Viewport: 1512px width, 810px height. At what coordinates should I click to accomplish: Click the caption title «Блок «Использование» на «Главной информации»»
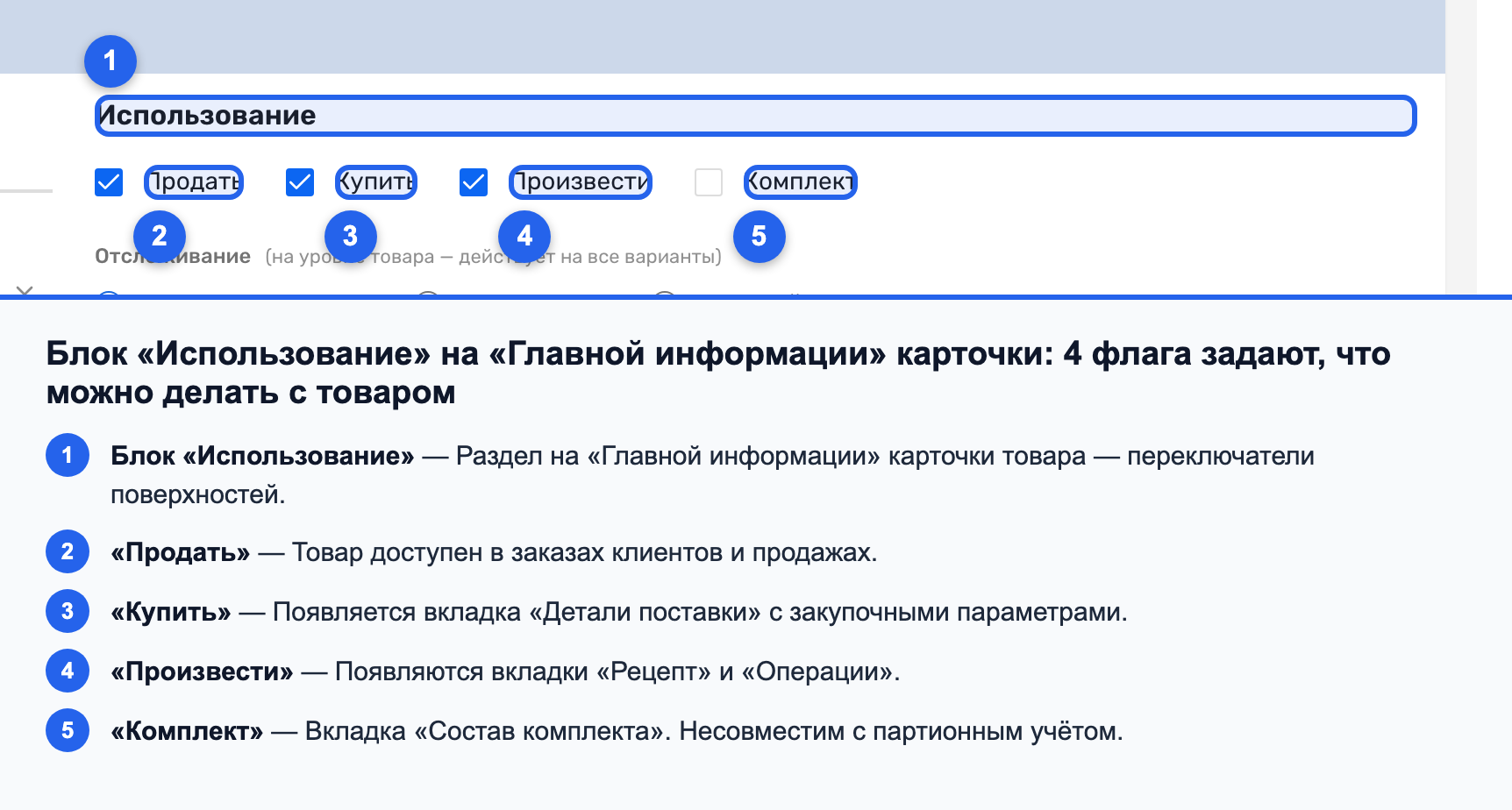pyautogui.click(x=718, y=373)
